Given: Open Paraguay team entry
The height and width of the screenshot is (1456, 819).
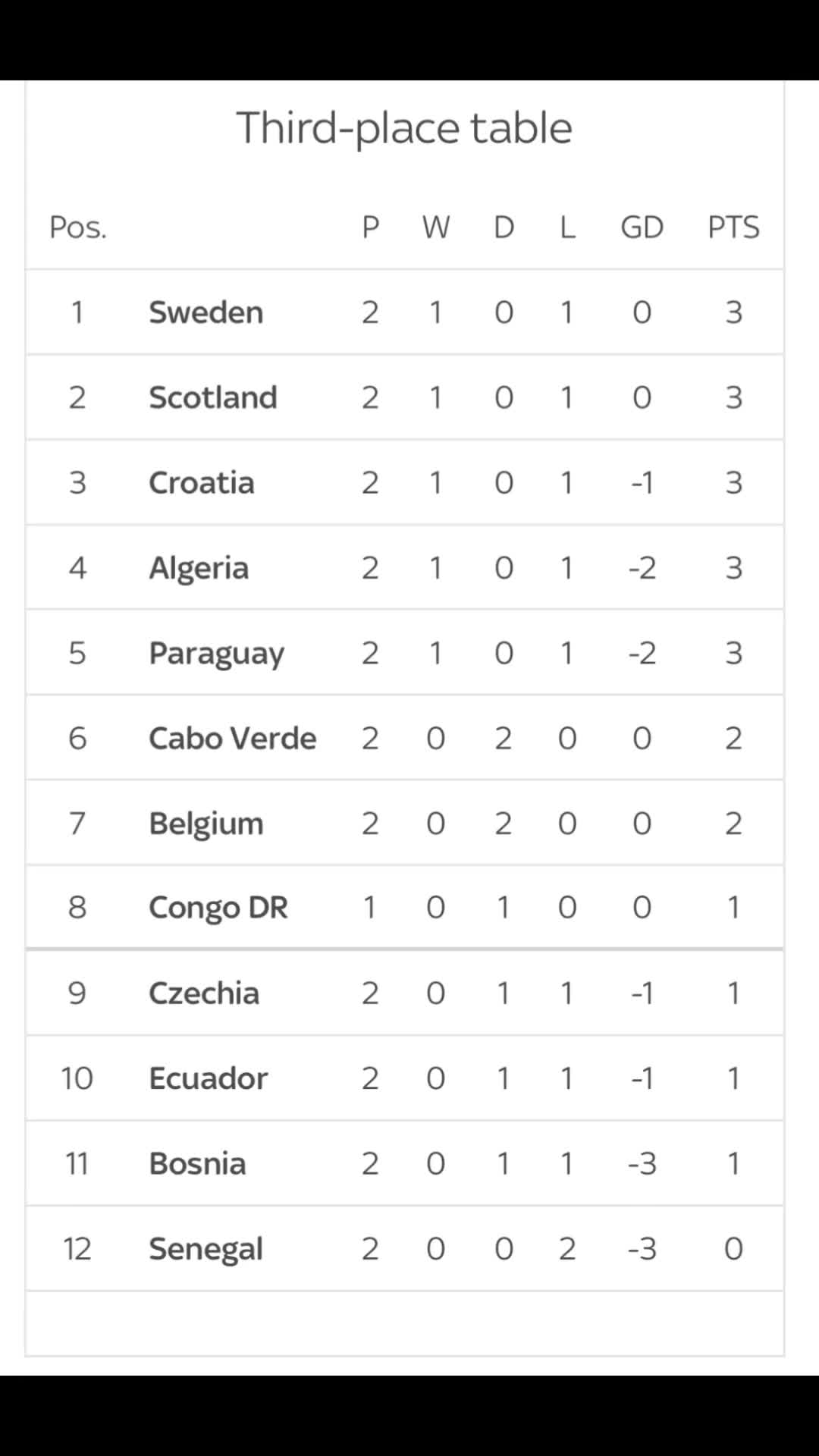Looking at the screenshot, I should [216, 654].
